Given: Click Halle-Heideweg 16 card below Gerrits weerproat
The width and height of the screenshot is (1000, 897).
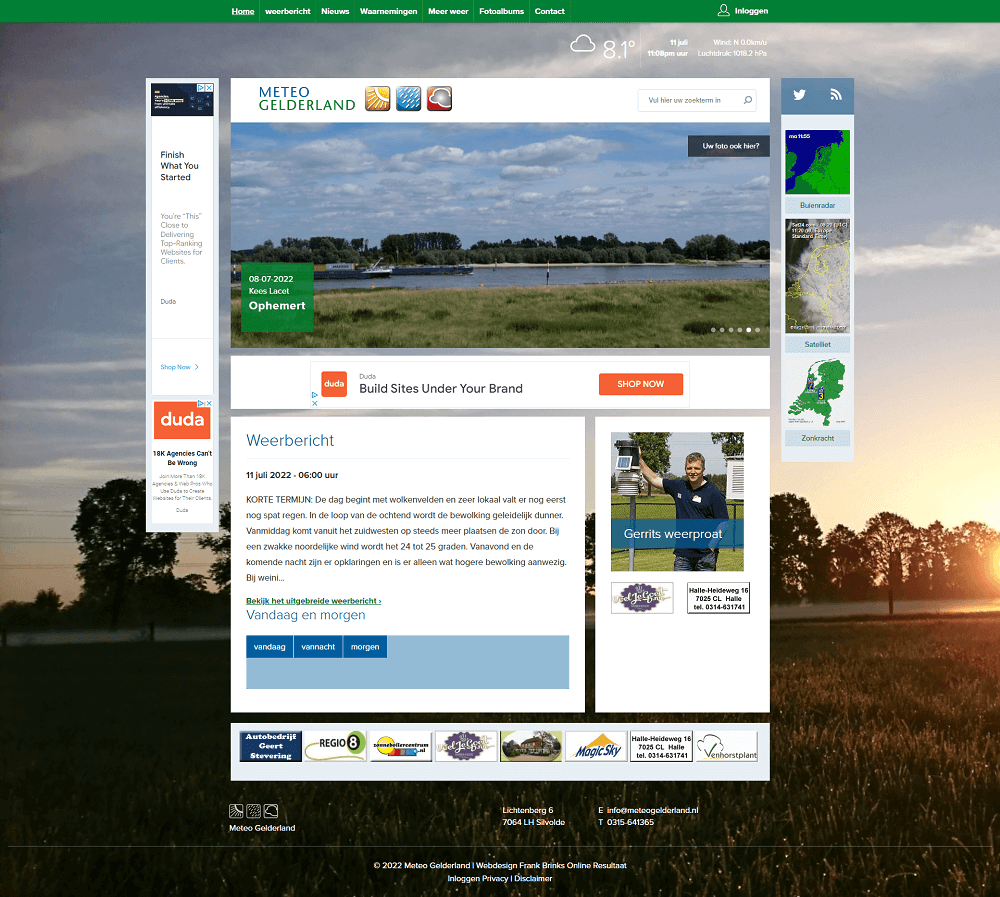Looking at the screenshot, I should pyautogui.click(x=718, y=598).
